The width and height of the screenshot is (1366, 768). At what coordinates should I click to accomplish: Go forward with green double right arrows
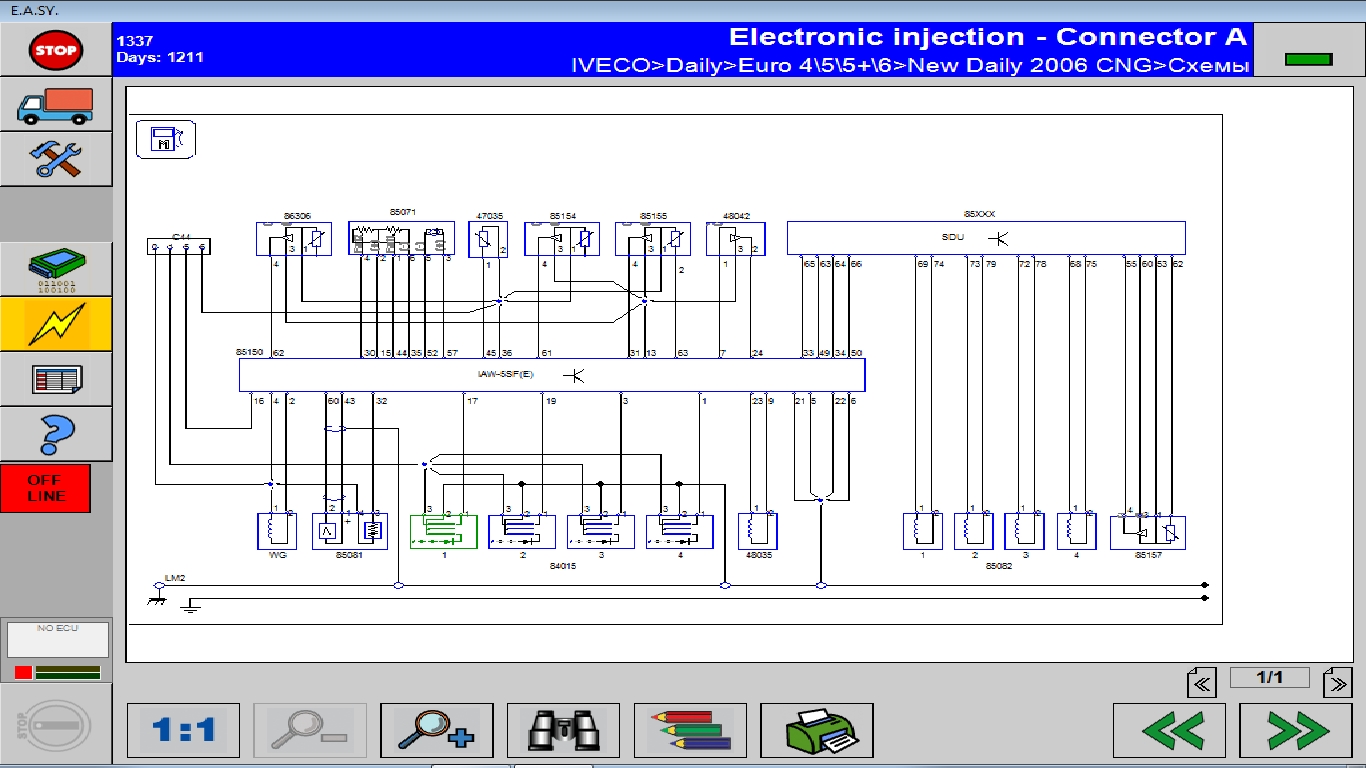coord(1296,730)
